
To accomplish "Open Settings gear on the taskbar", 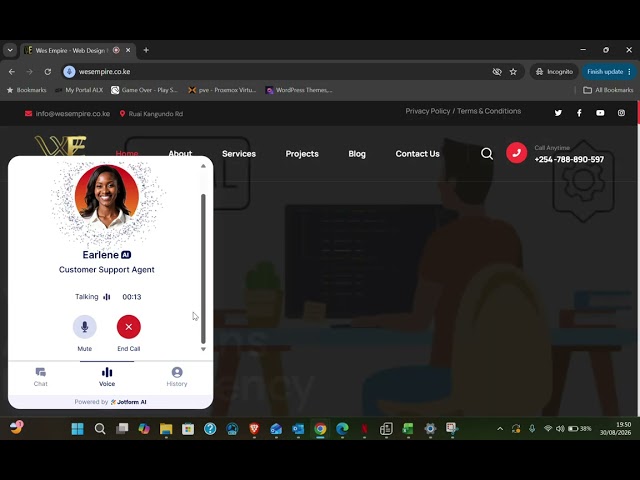I will click(x=430, y=429).
